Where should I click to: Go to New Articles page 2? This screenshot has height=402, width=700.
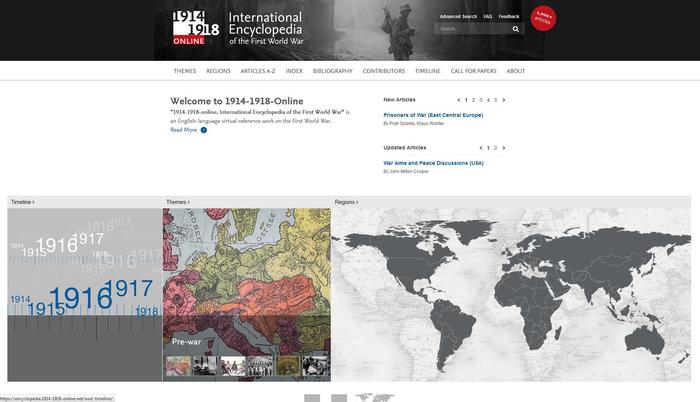click(x=473, y=100)
